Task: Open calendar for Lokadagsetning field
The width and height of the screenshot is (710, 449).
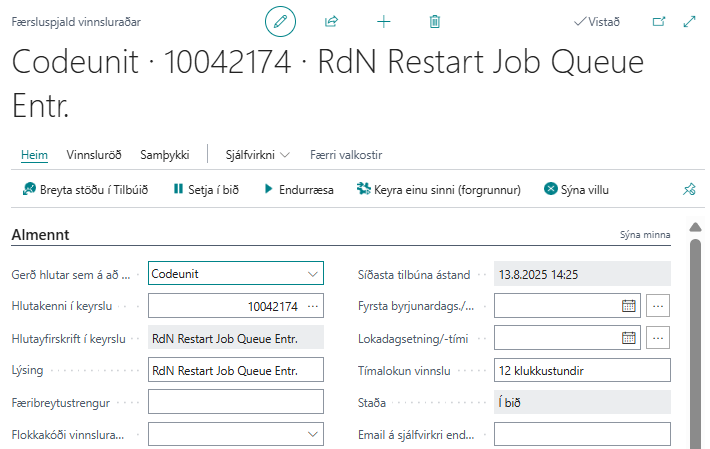Action: 629,338
